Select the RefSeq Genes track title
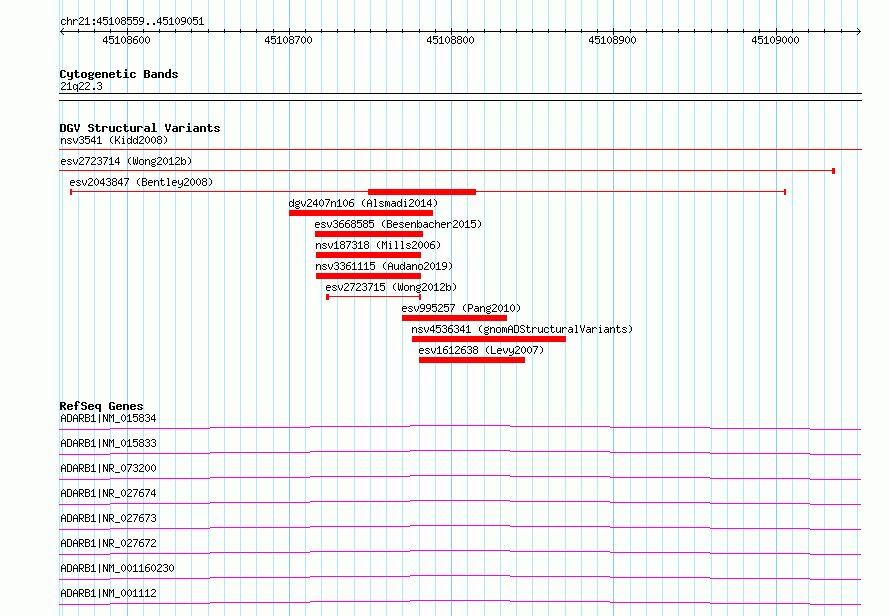This screenshot has width=890, height=616. 102,406
